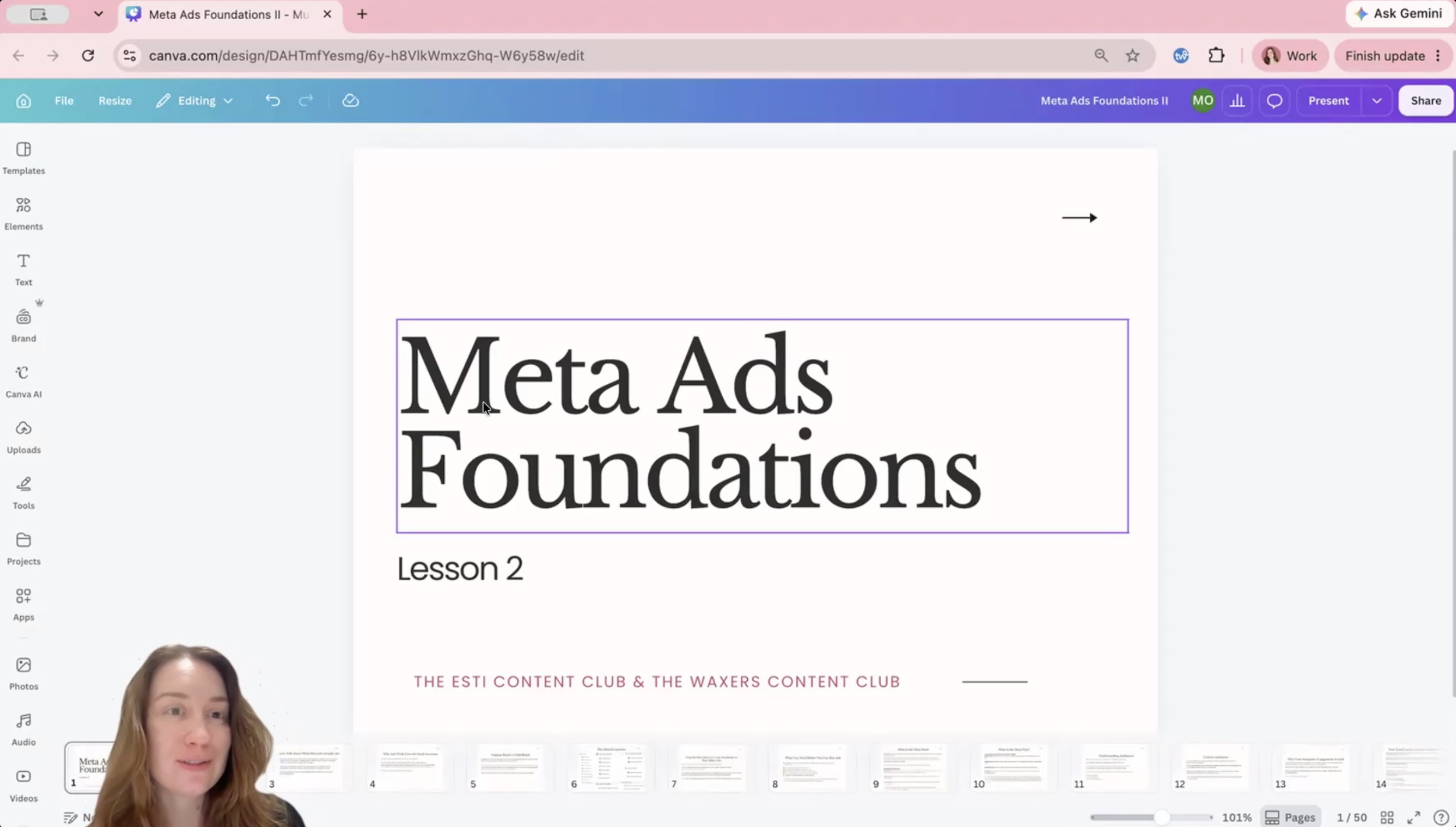Screen dimensions: 1456x827
Task: Open the Audio panel
Action: [x=23, y=729]
